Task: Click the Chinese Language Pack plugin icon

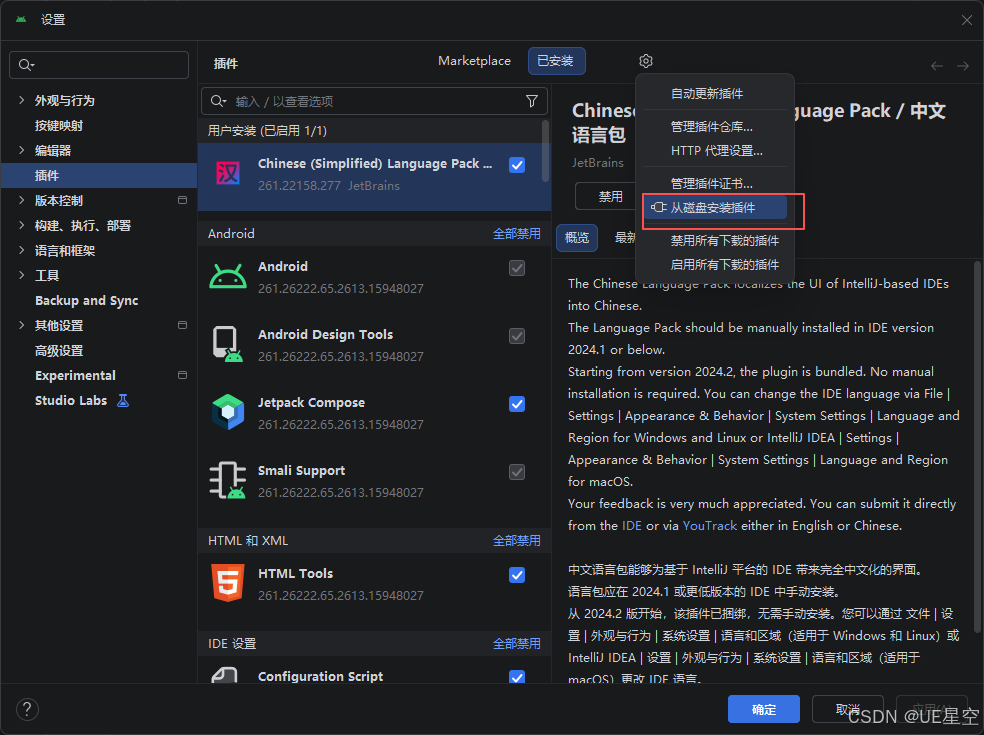Action: tap(228, 173)
